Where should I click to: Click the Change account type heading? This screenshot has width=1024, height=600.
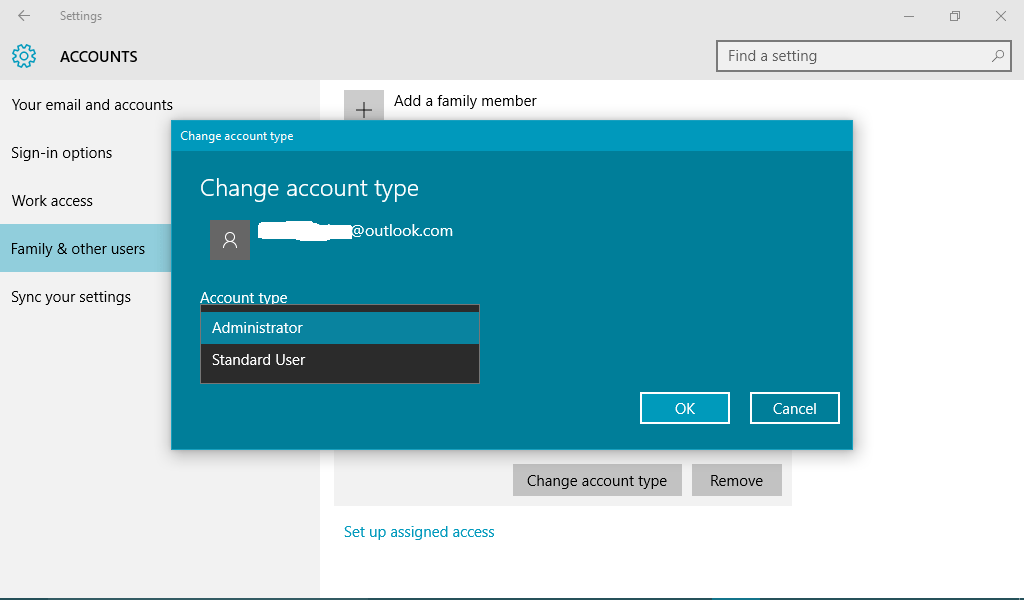tap(309, 188)
